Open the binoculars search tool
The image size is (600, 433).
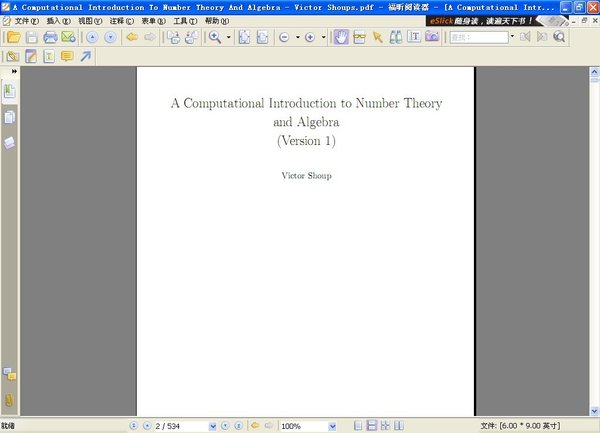[x=395, y=37]
